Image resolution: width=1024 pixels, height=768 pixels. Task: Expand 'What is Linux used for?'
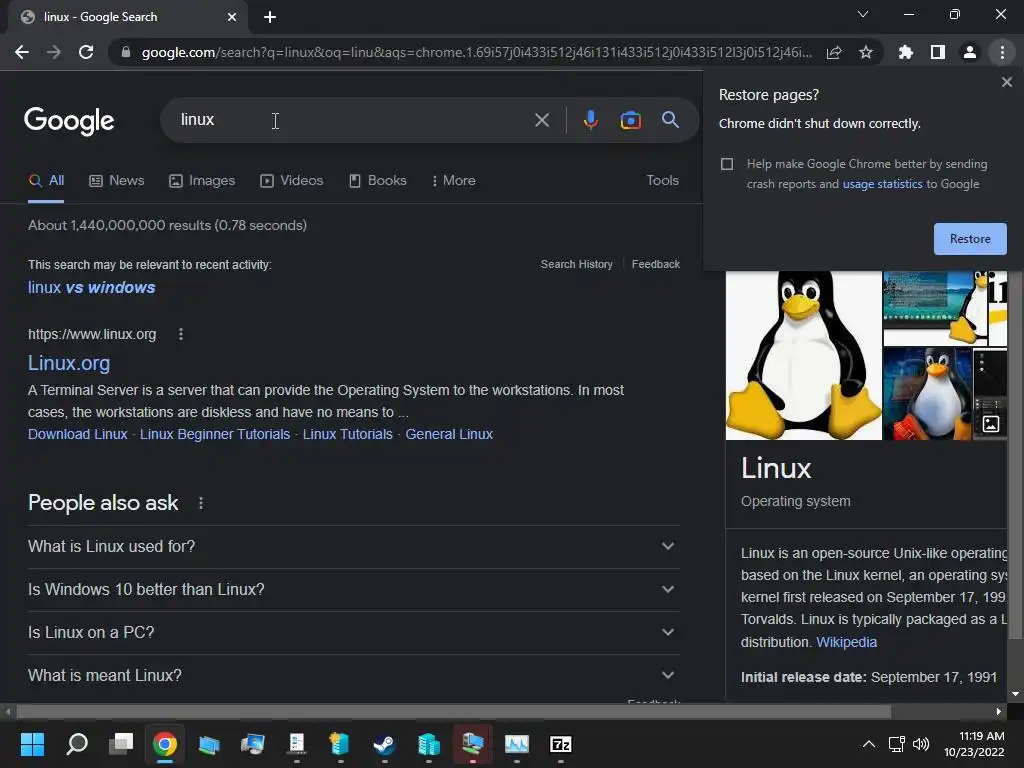pos(353,547)
